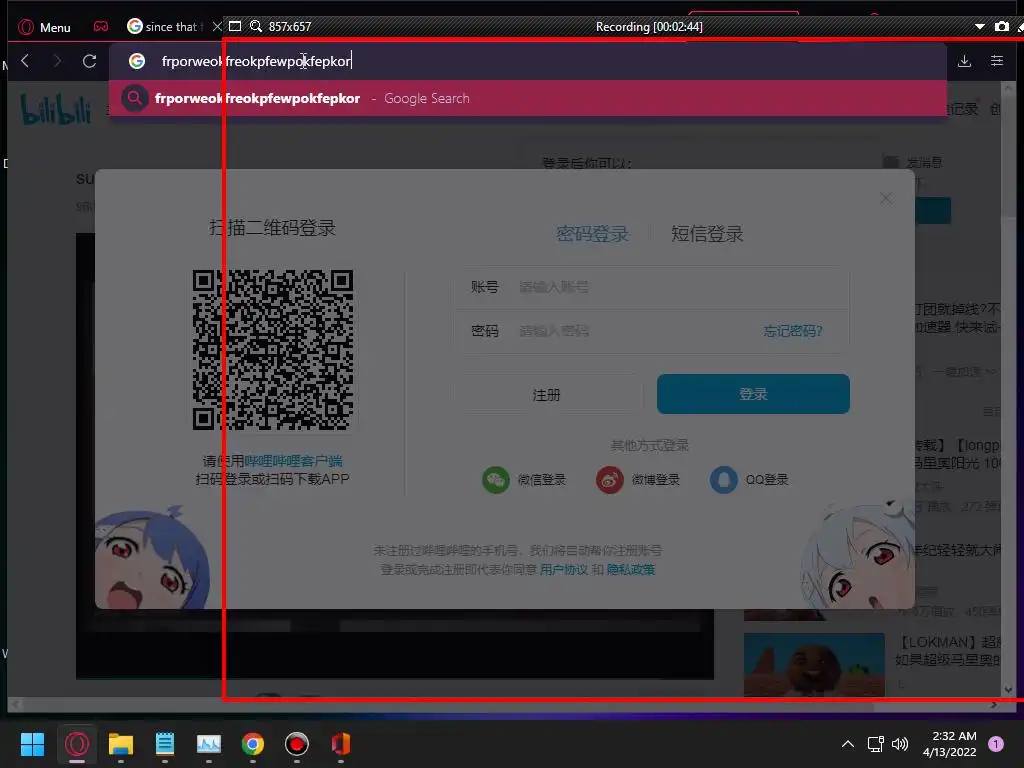Open the Easy Setup sliders icon
Image resolution: width=1024 pixels, height=768 pixels.
(997, 61)
